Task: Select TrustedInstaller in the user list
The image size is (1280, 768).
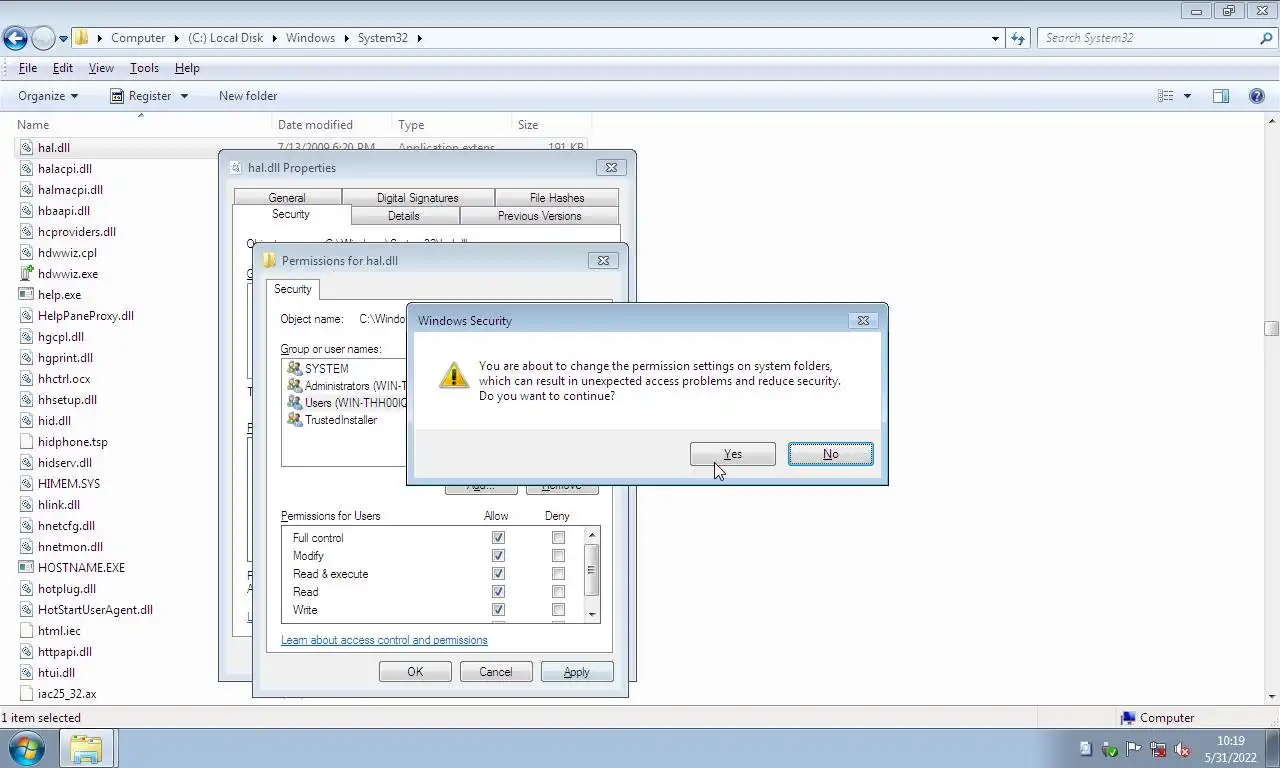Action: pyautogui.click(x=341, y=420)
